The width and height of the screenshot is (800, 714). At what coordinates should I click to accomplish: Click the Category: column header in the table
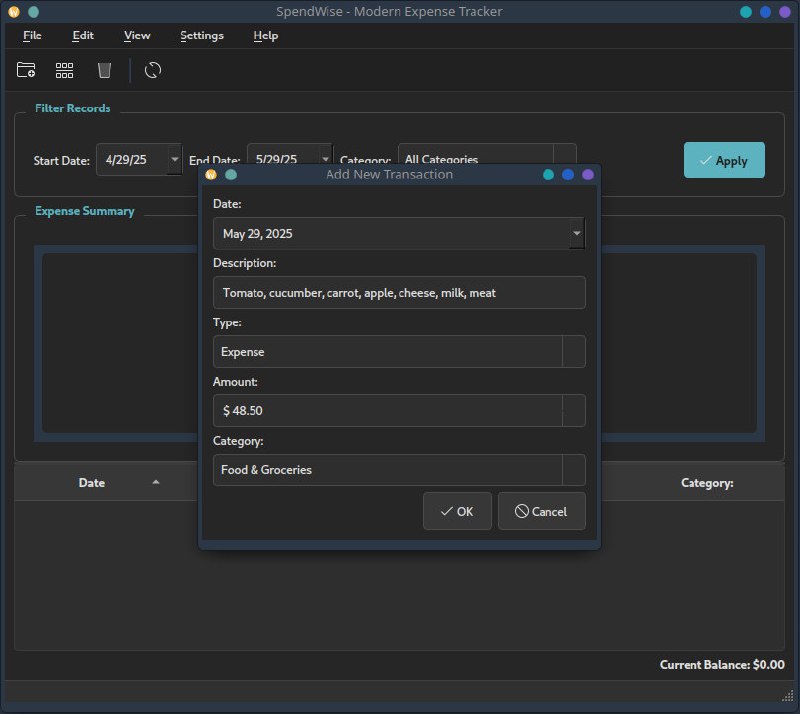[x=707, y=483]
